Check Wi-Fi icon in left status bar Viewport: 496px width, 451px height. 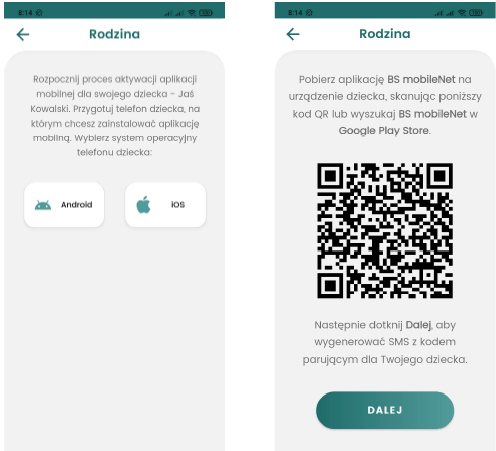(192, 13)
